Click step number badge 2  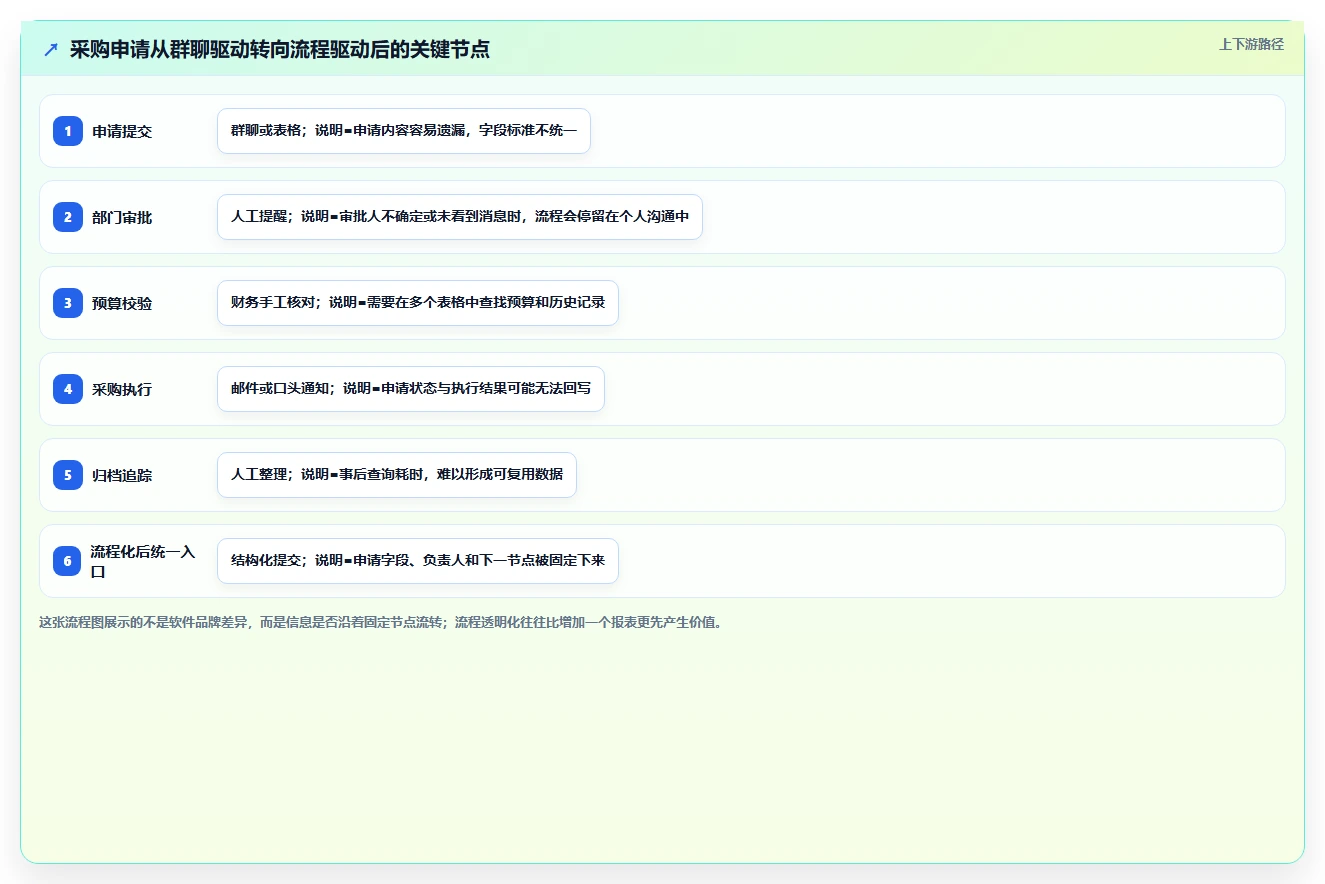pos(68,217)
